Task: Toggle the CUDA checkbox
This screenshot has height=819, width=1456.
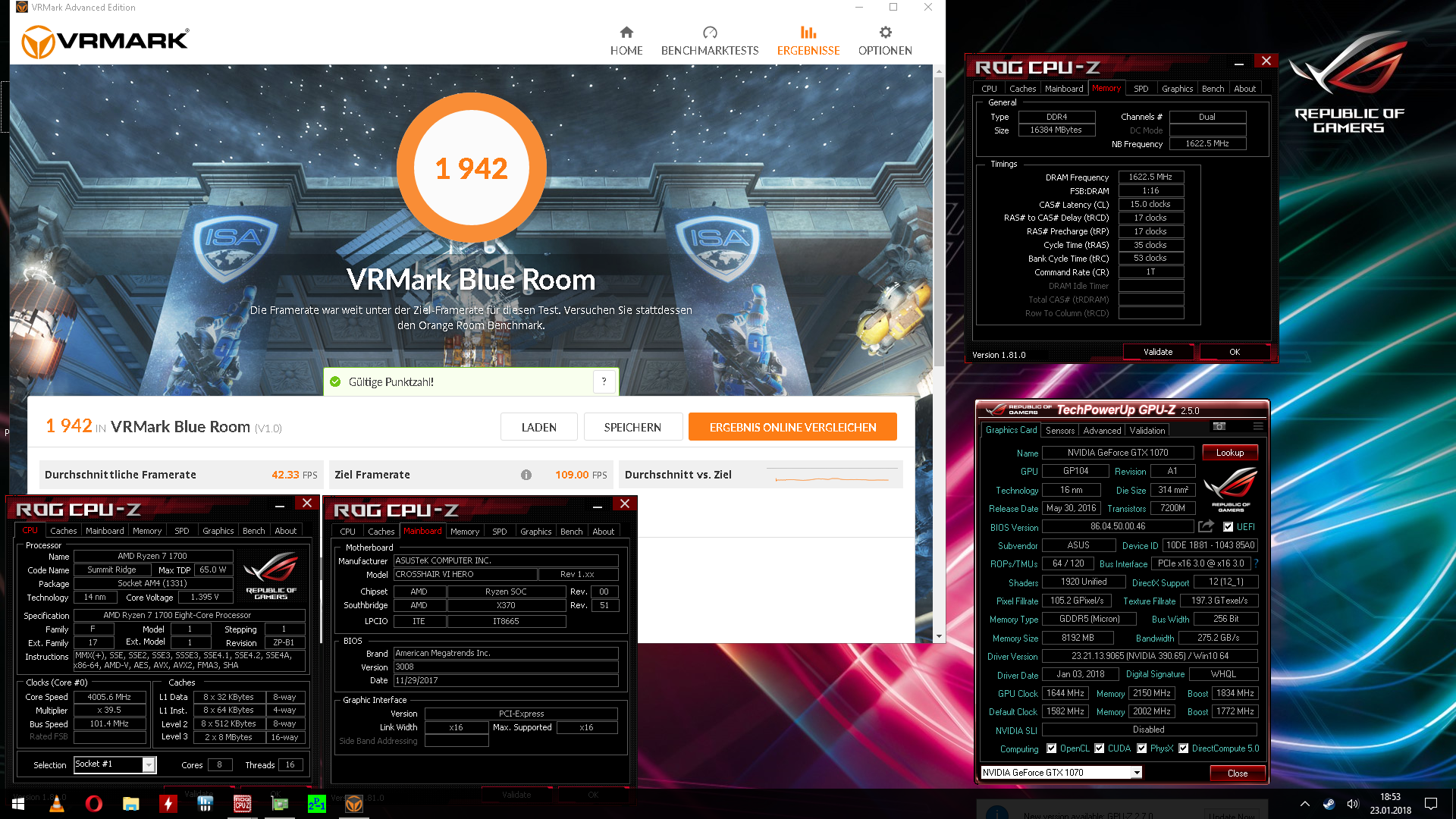Action: pos(1099,748)
